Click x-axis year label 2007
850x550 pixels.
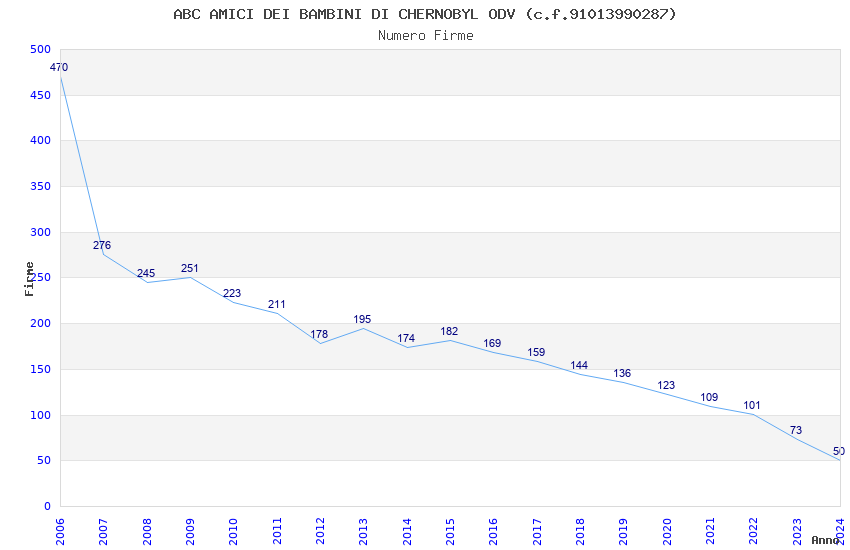pos(103,532)
